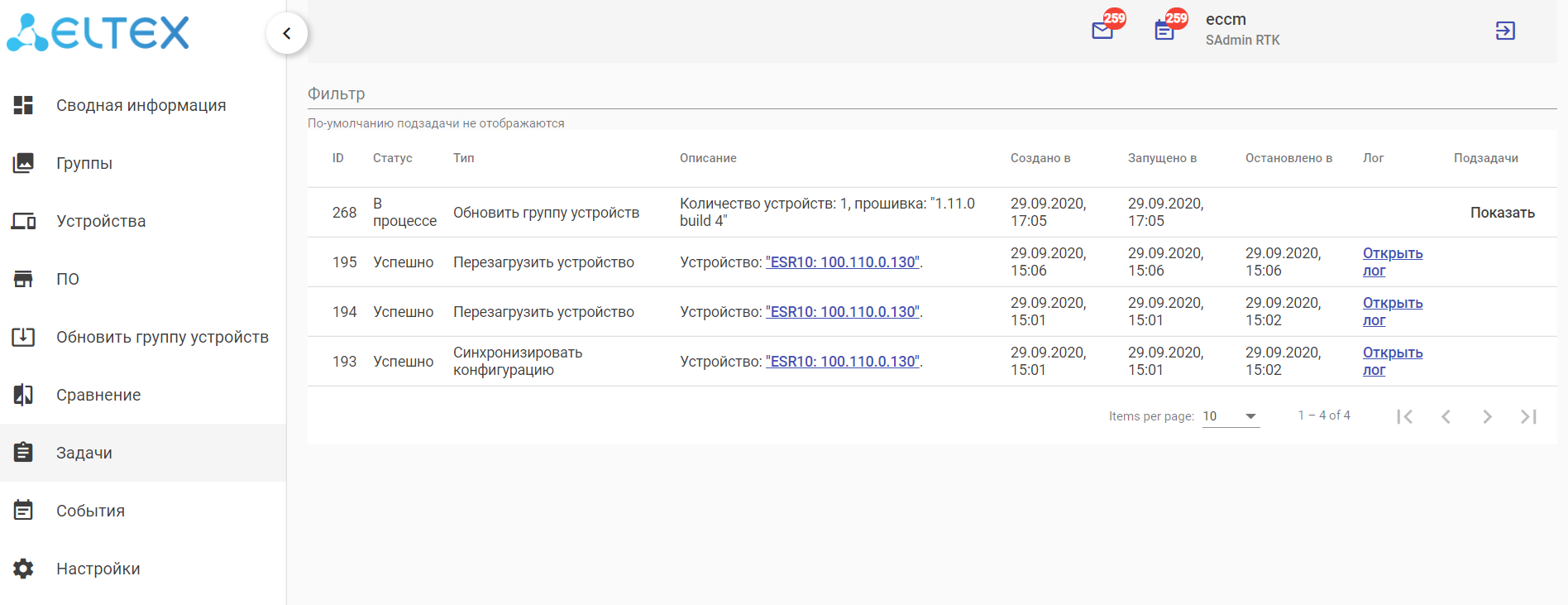The image size is (1568, 605).
Task: Go to the next page of tasks
Action: (1487, 416)
